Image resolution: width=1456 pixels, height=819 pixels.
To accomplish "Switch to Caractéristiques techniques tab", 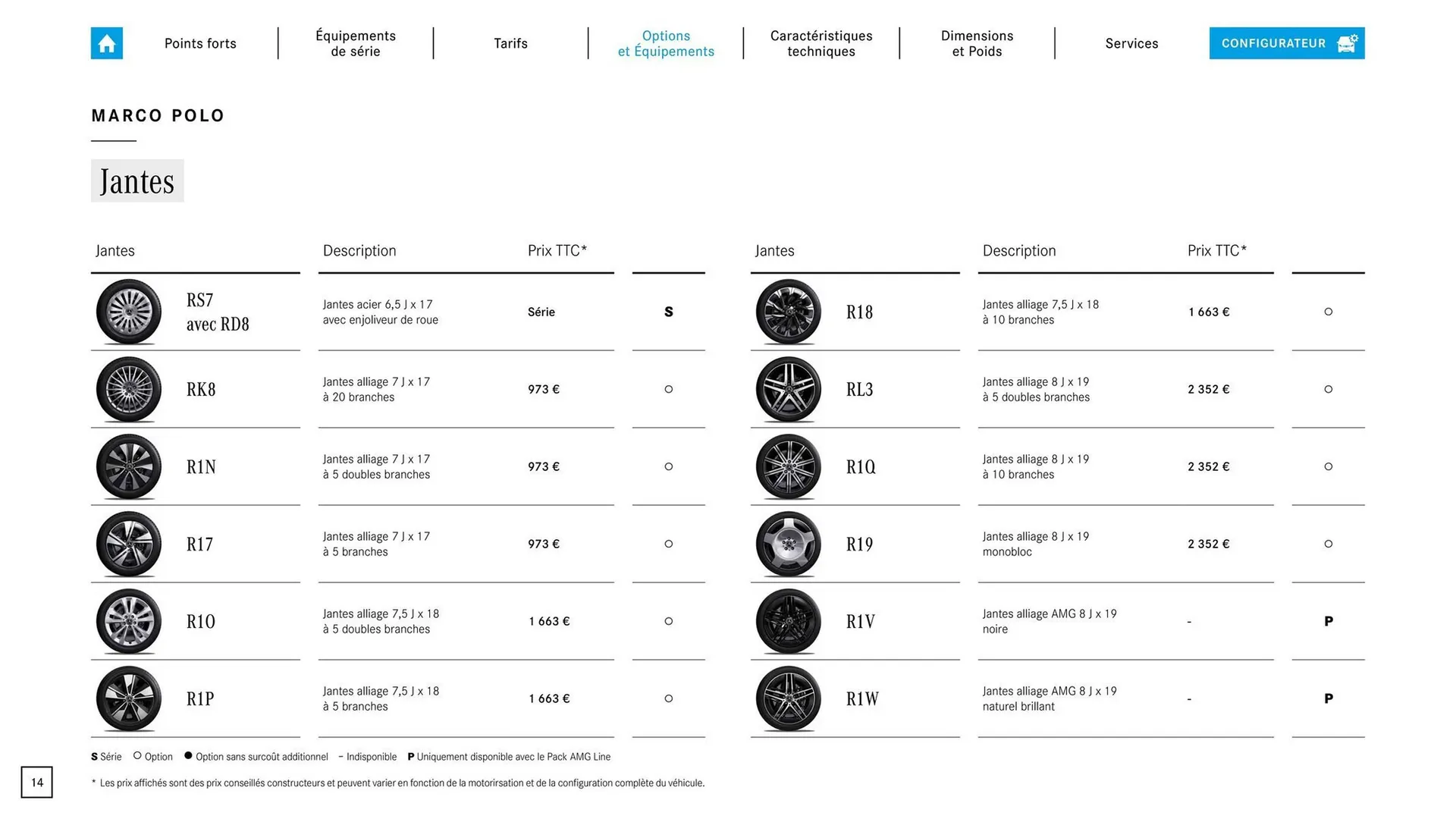I will click(x=821, y=43).
